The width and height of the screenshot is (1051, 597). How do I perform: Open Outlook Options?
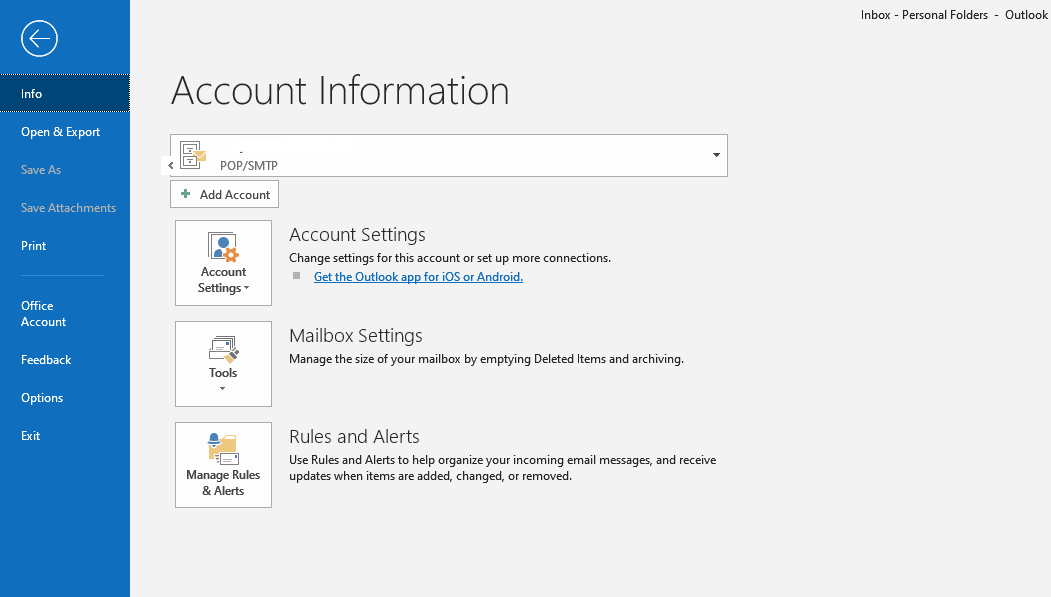tap(42, 398)
